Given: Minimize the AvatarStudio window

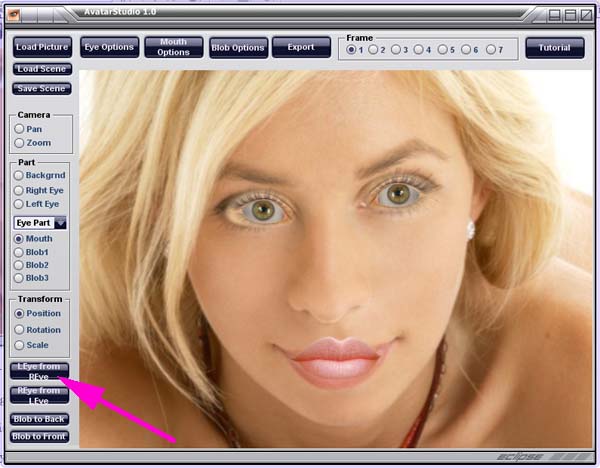Looking at the screenshot, I should pyautogui.click(x=555, y=15).
